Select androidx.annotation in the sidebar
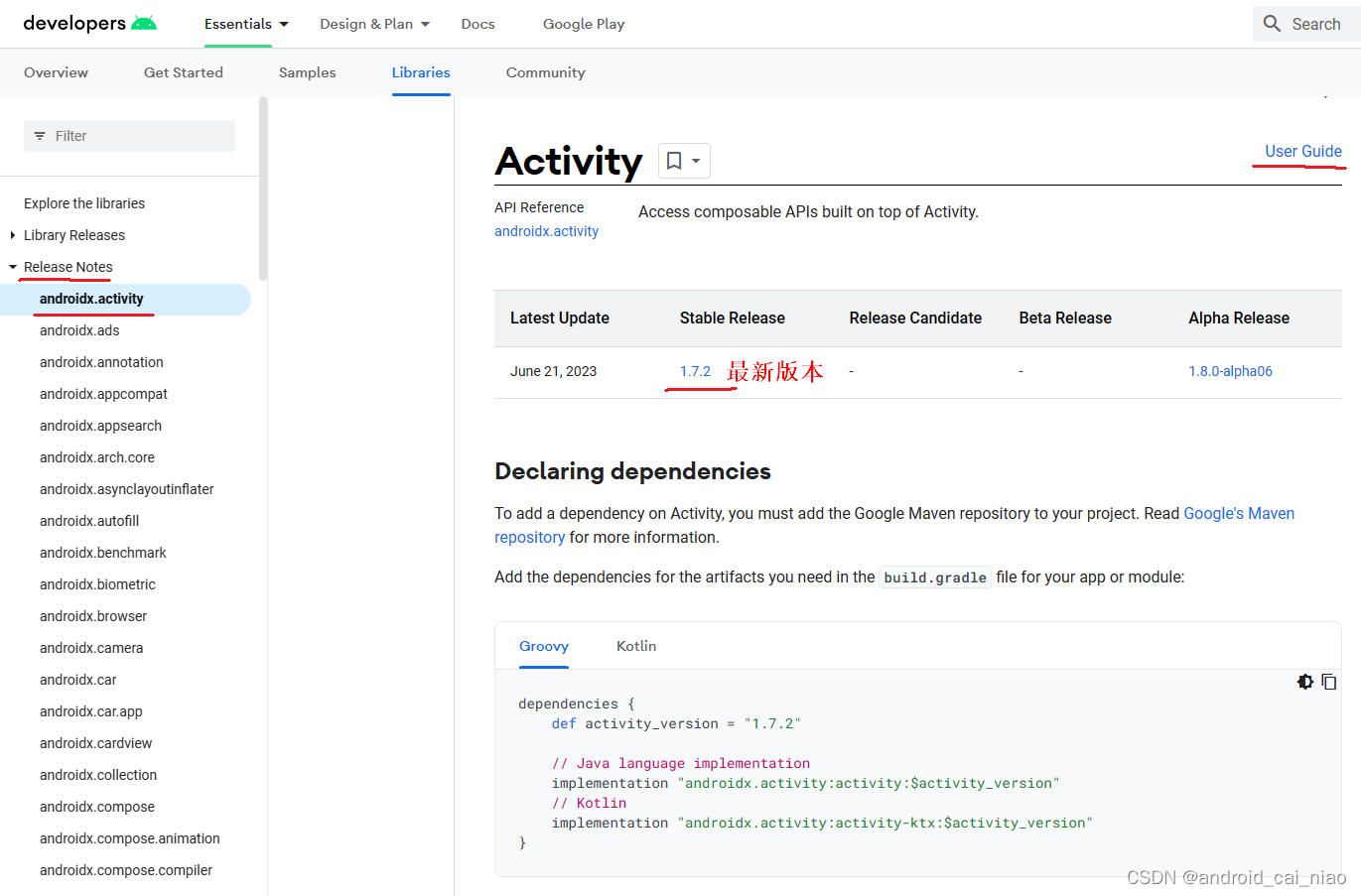 click(101, 362)
